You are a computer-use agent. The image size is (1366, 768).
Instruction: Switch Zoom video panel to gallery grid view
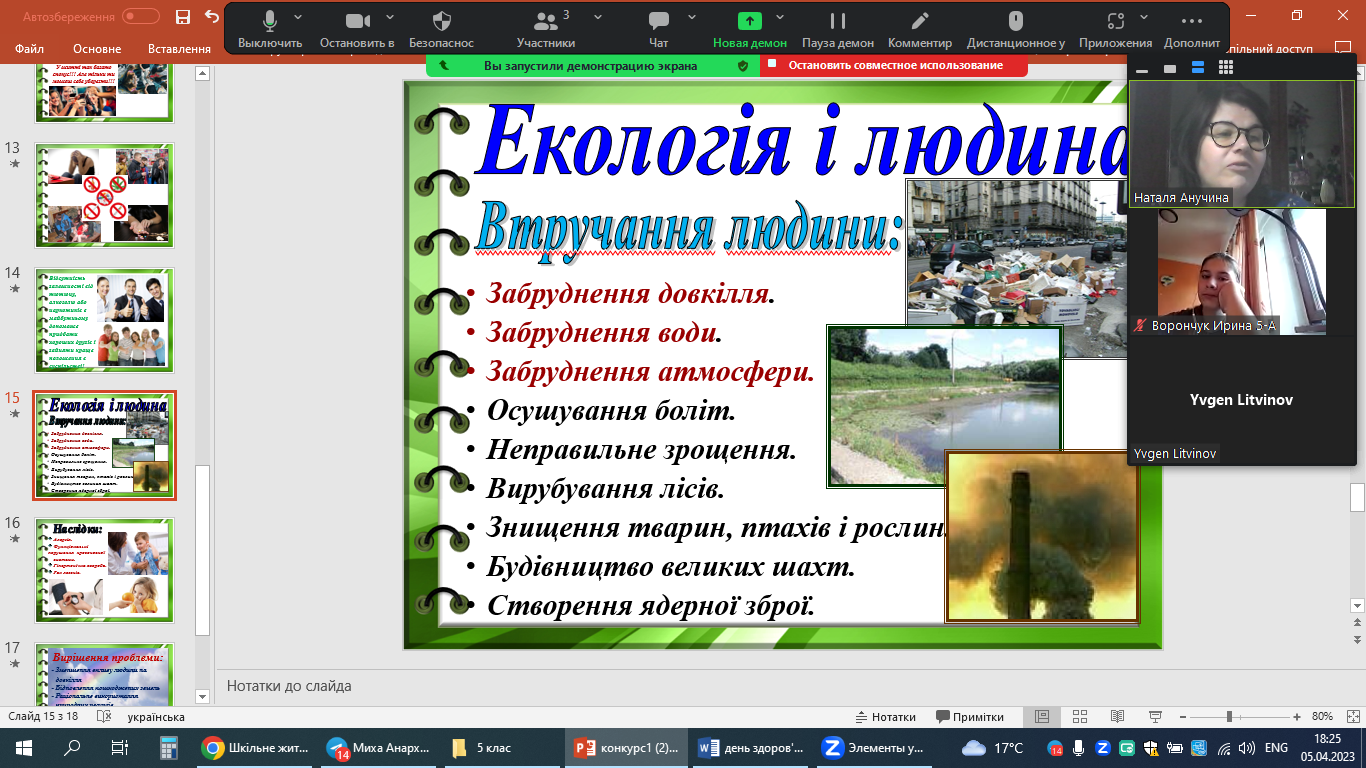pyautogui.click(x=1226, y=67)
